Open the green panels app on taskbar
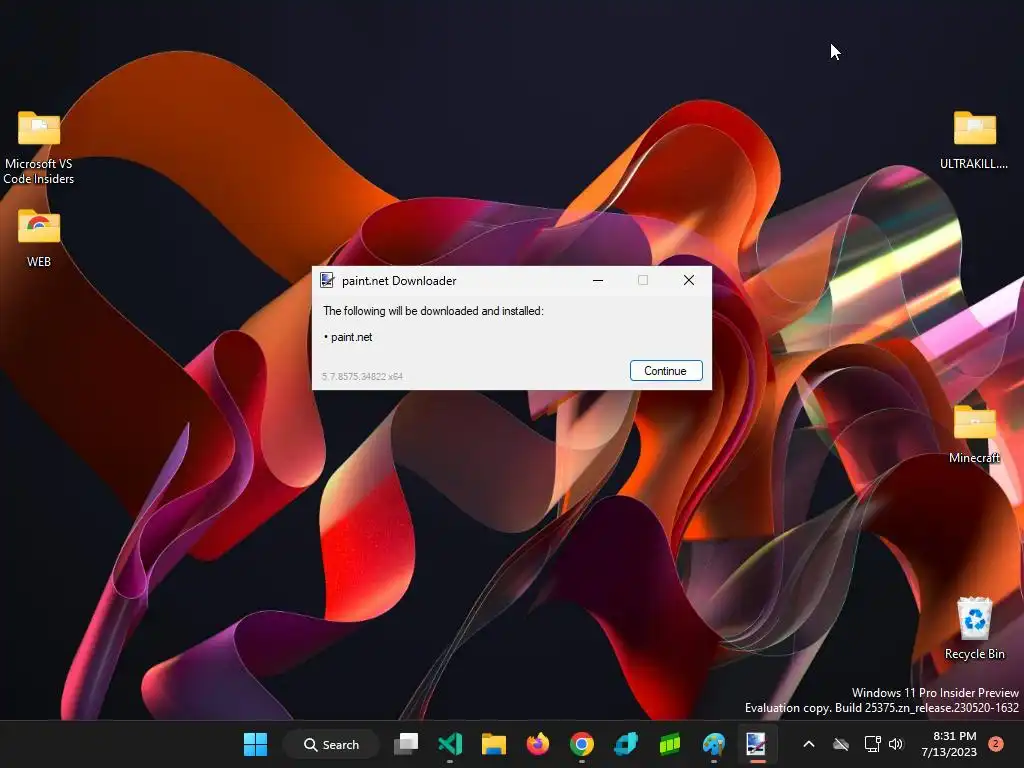Image resolution: width=1024 pixels, height=768 pixels. click(669, 744)
